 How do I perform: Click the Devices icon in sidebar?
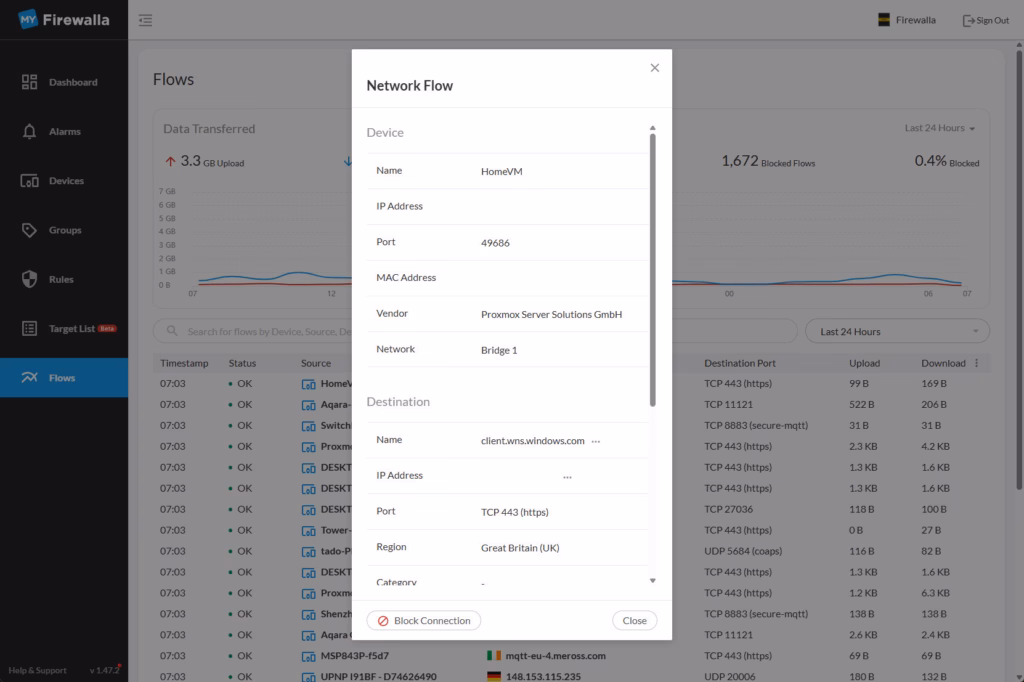click(29, 181)
